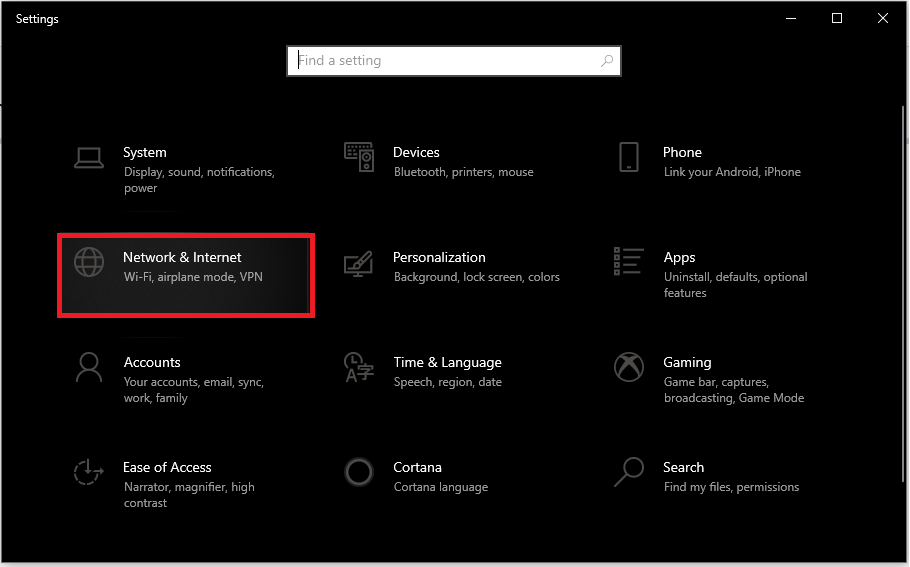Click 'Background, lock screen, colors' text
This screenshot has width=910, height=567.
[x=476, y=277]
